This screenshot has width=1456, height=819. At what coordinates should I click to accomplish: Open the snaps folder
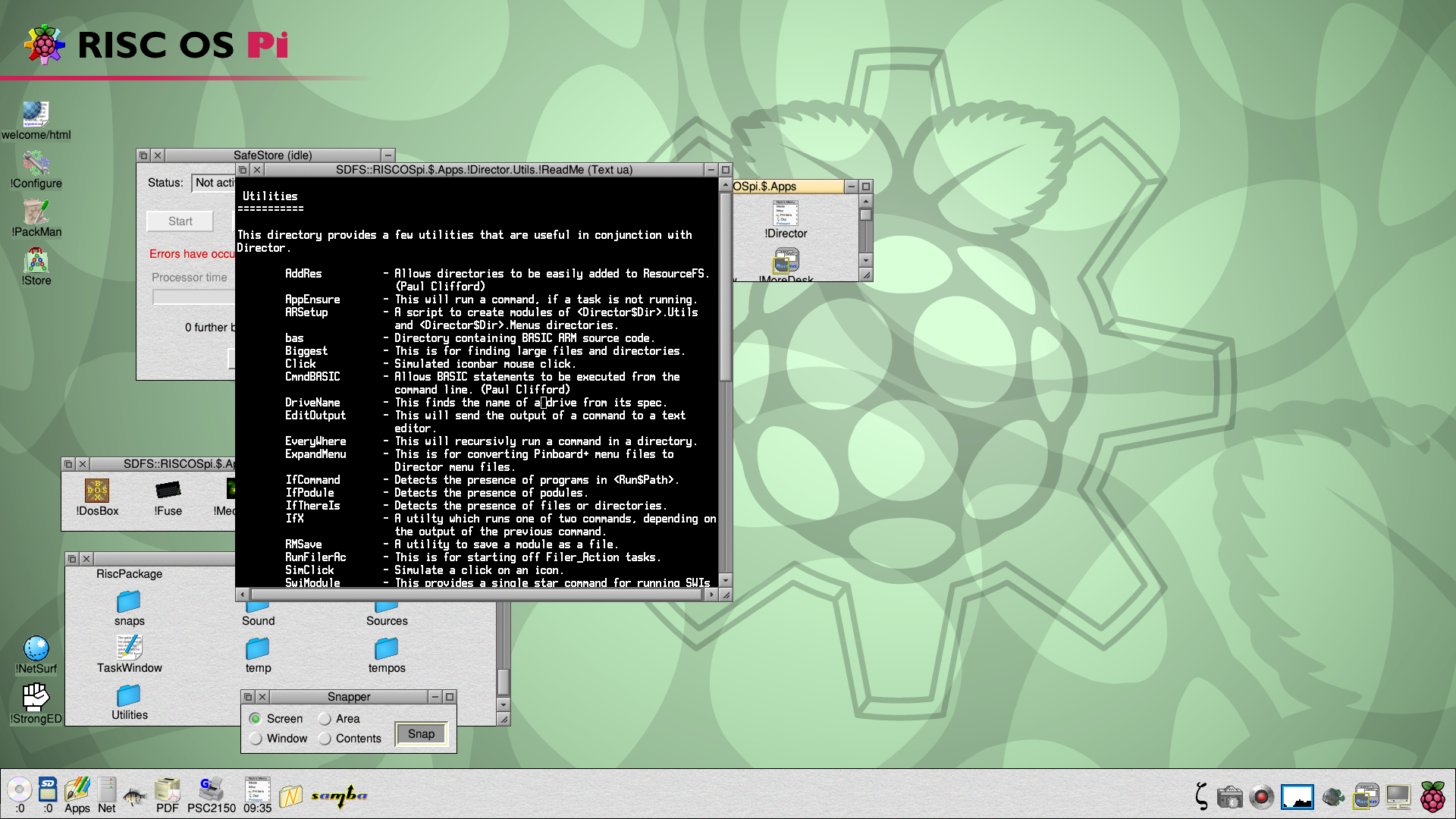coord(129,609)
